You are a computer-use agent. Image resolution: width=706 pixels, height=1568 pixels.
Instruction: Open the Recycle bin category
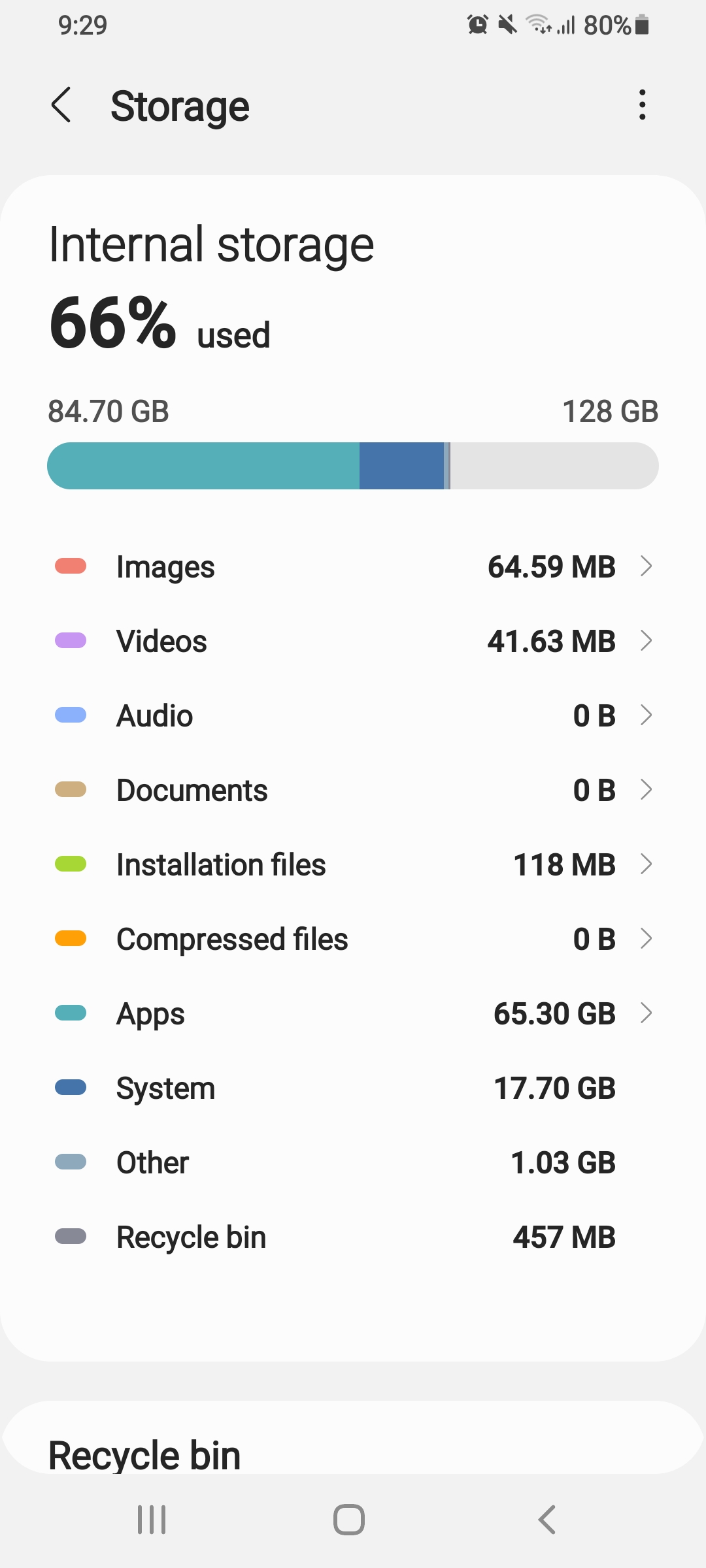coord(353,1236)
